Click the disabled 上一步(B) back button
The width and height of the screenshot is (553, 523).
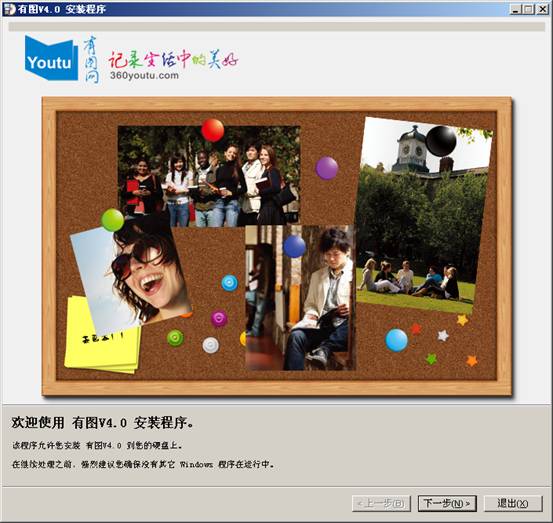coord(381,503)
